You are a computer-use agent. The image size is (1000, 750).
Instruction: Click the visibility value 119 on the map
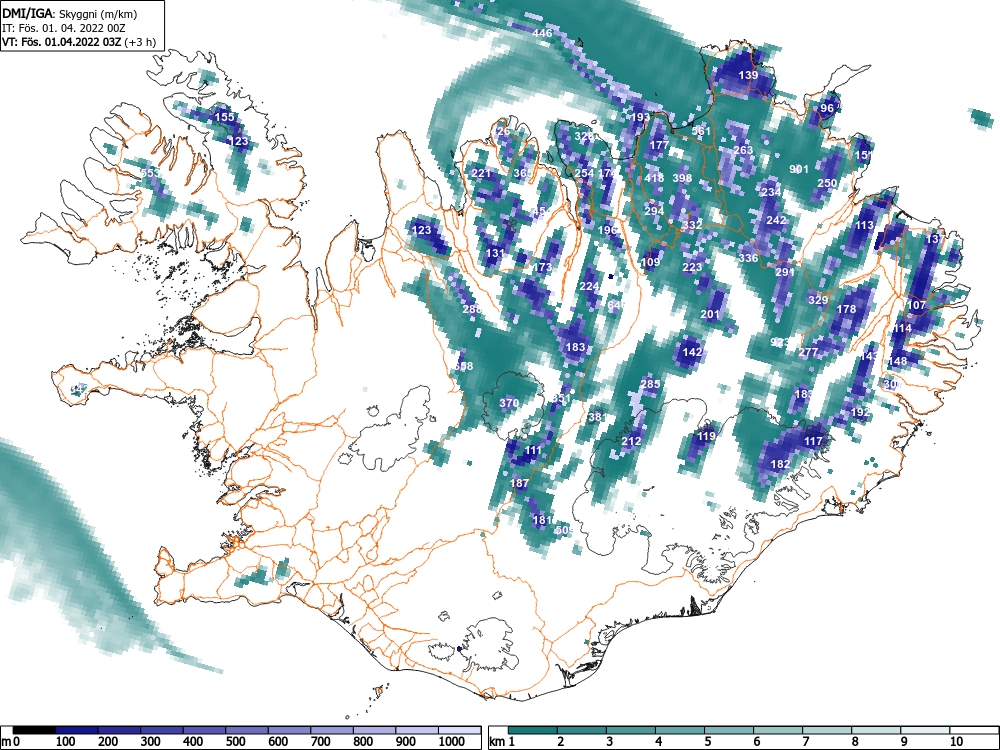pos(706,436)
